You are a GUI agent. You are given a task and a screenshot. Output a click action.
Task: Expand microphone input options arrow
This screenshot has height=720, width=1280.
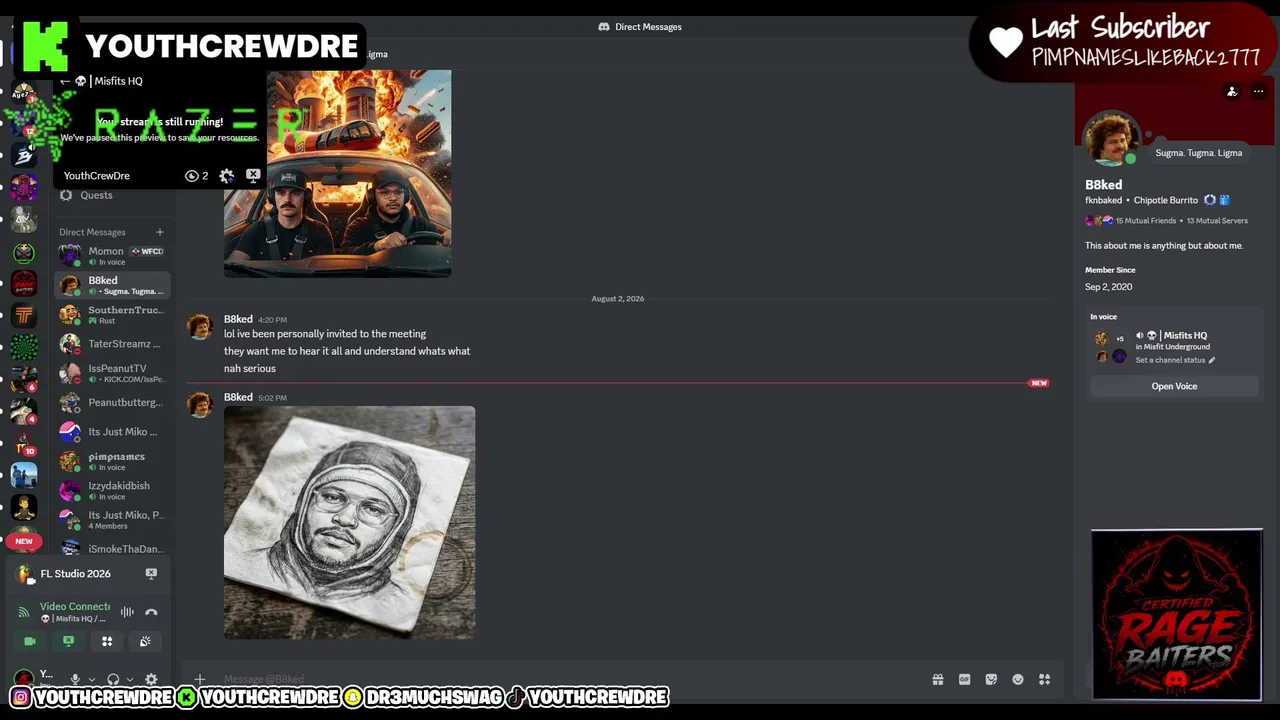(92, 680)
